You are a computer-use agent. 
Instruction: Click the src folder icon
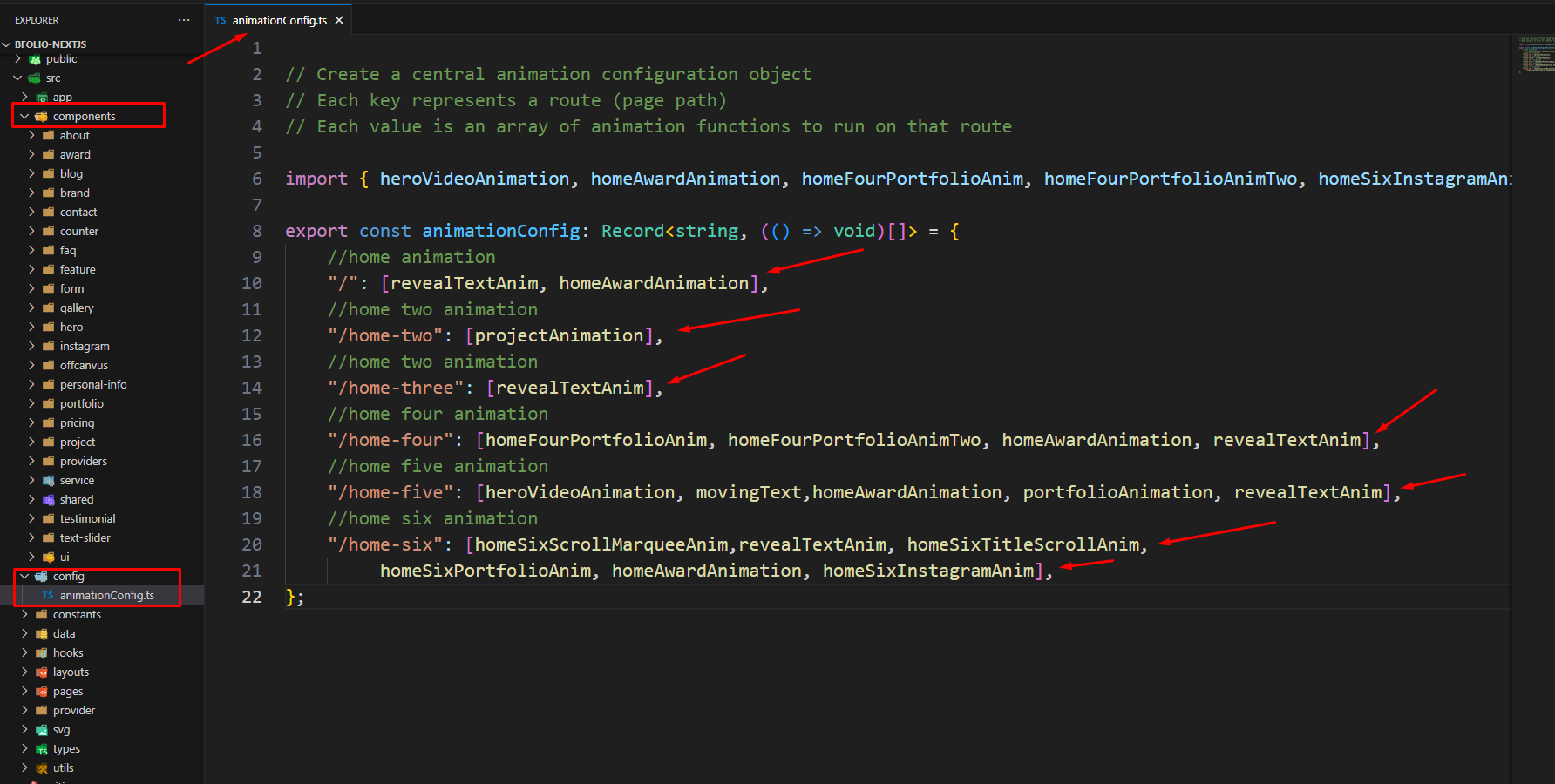(35, 78)
